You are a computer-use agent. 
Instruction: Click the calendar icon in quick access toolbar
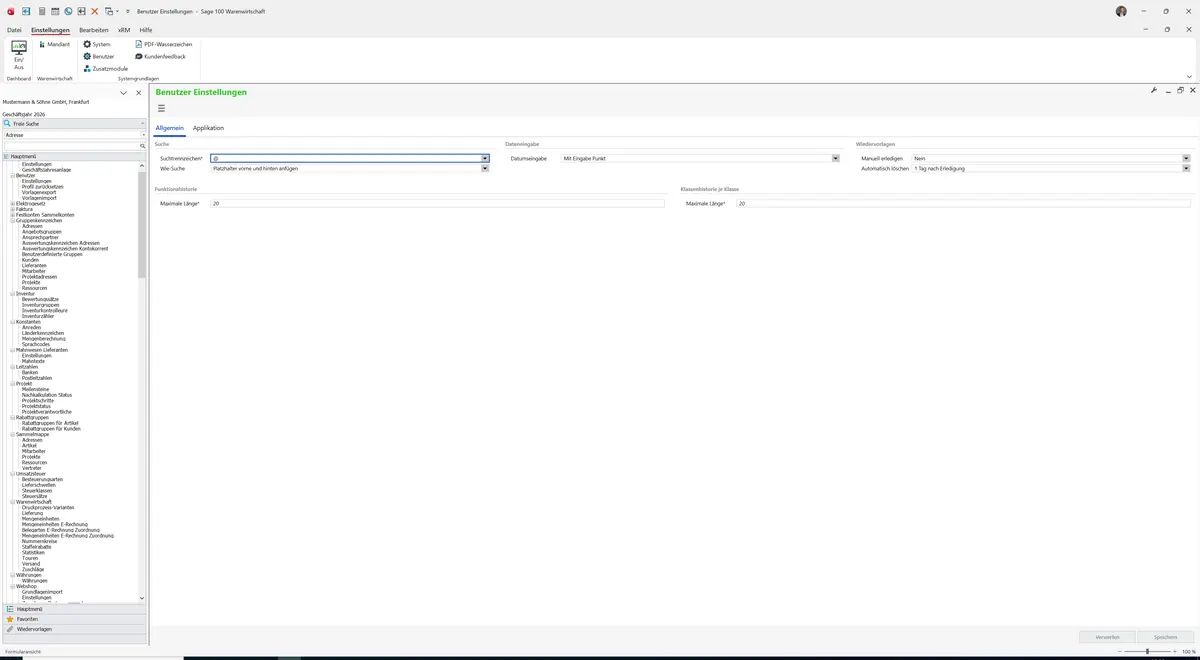tap(55, 11)
